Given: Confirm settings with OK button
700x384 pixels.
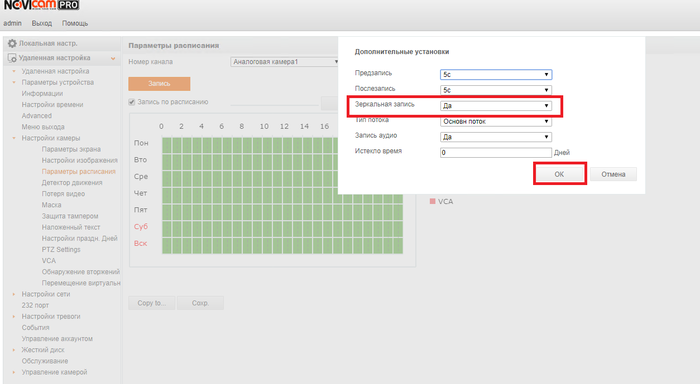Looking at the screenshot, I should tap(559, 174).
